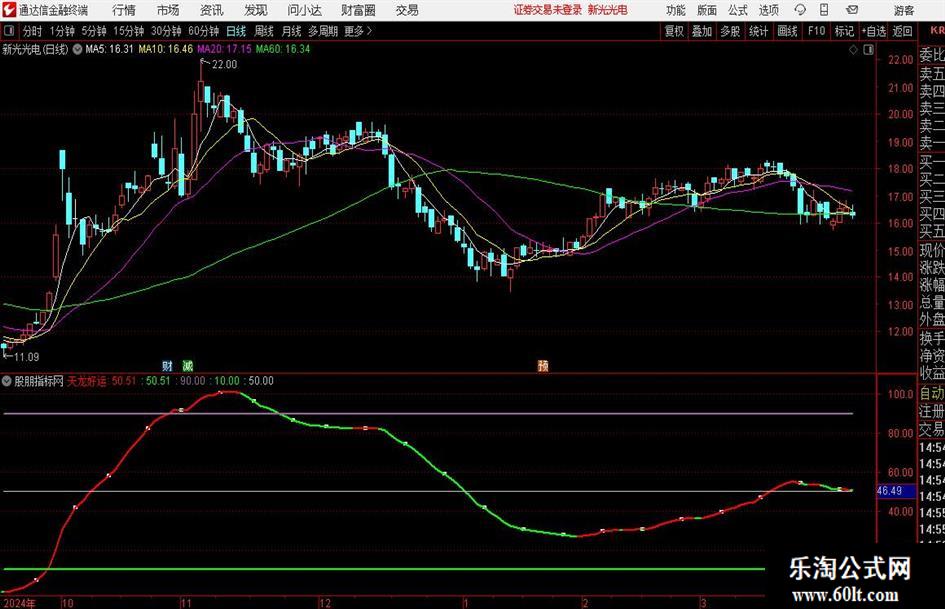Click the 证券交易未登录 login link
The height and width of the screenshot is (609, 945).
(548, 10)
